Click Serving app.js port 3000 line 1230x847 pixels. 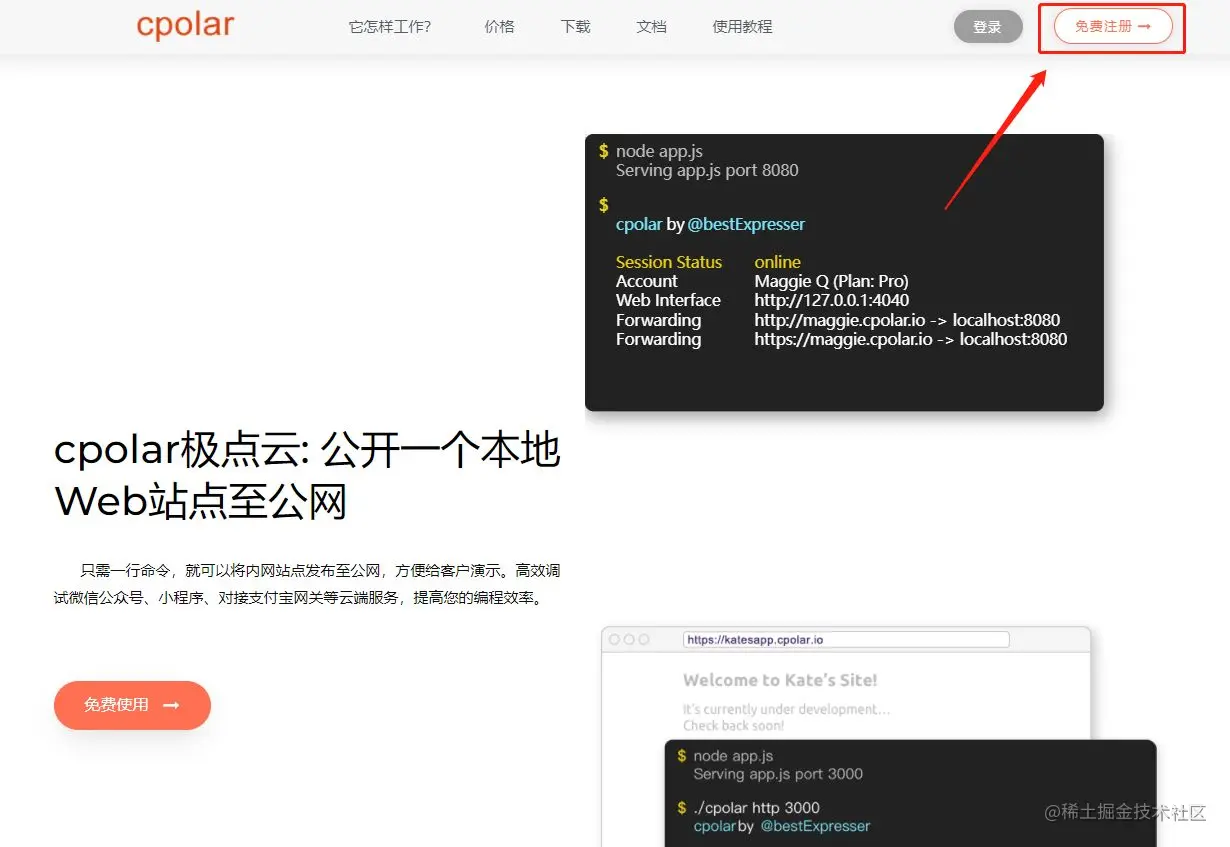(778, 774)
